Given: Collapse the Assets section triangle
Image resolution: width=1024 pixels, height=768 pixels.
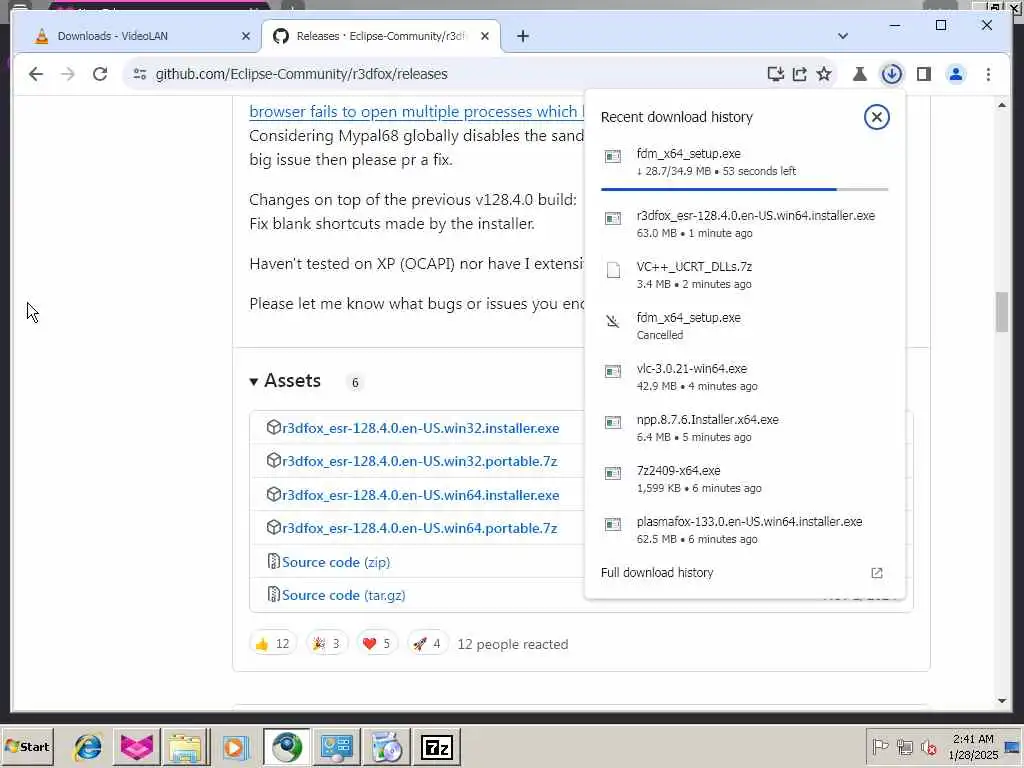Looking at the screenshot, I should point(253,381).
